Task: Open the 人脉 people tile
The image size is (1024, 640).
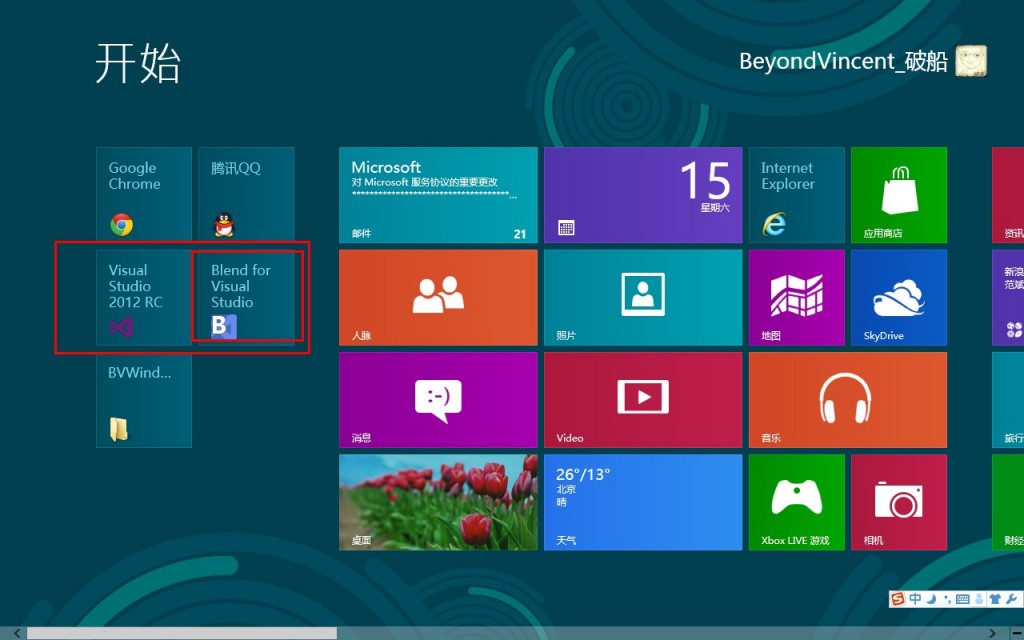Action: pos(438,297)
